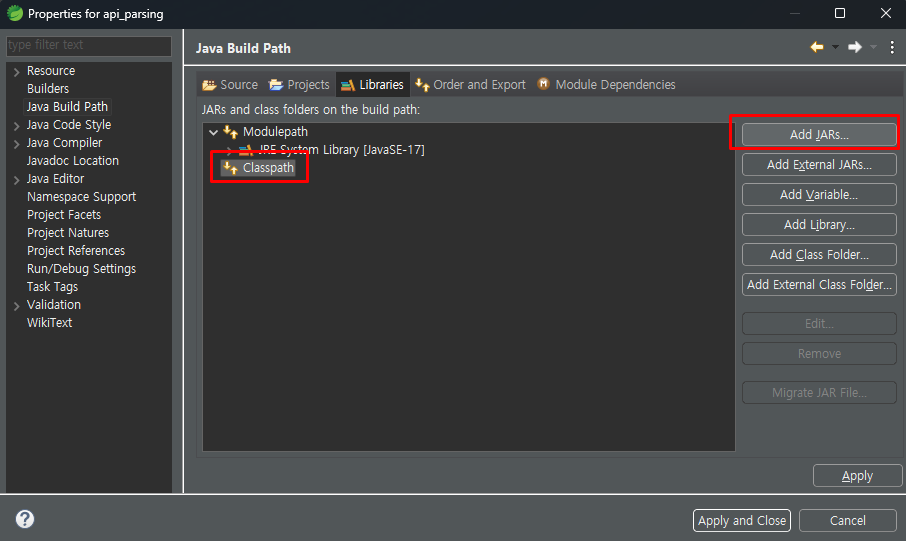Switch to the Source tab
This screenshot has width=906, height=541.
tap(230, 84)
